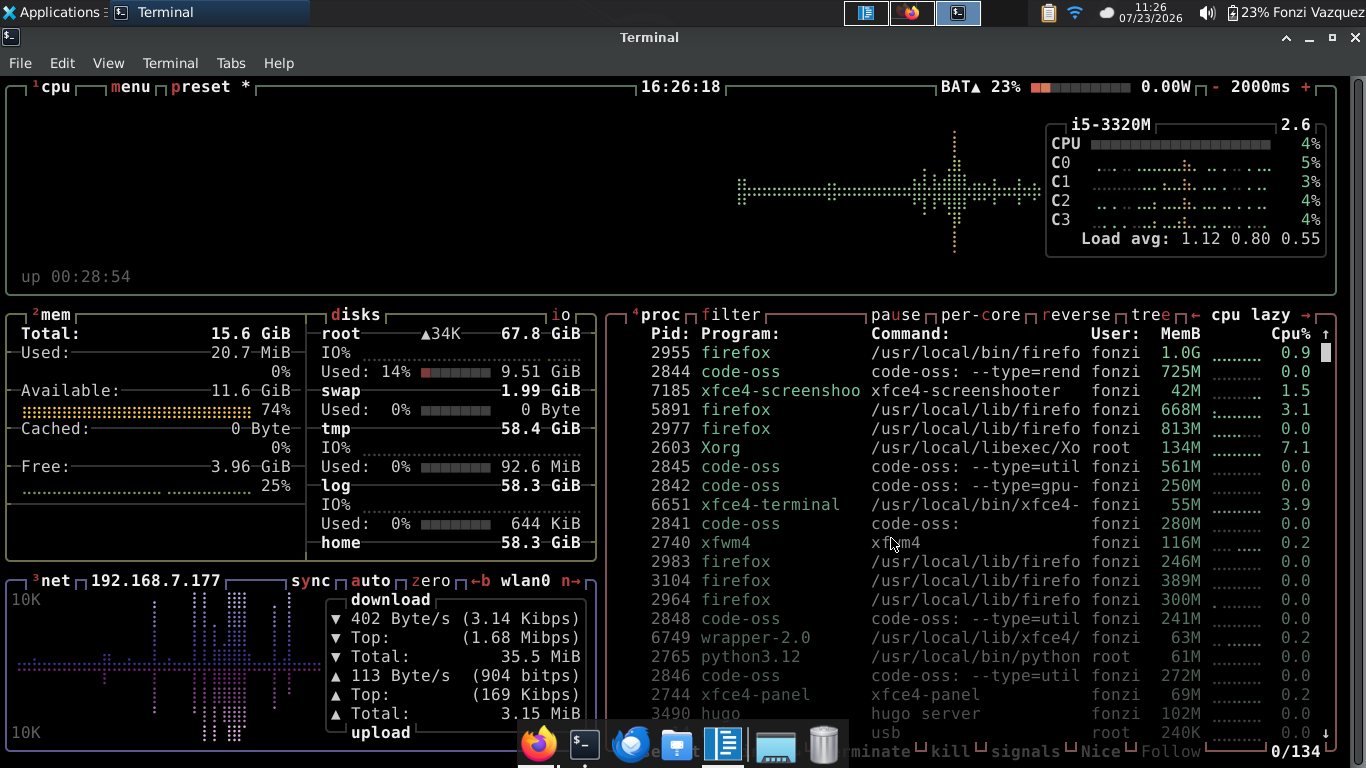The width and height of the screenshot is (1366, 768).
Task: Open the btop menu option in cpu box
Action: pos(131,87)
